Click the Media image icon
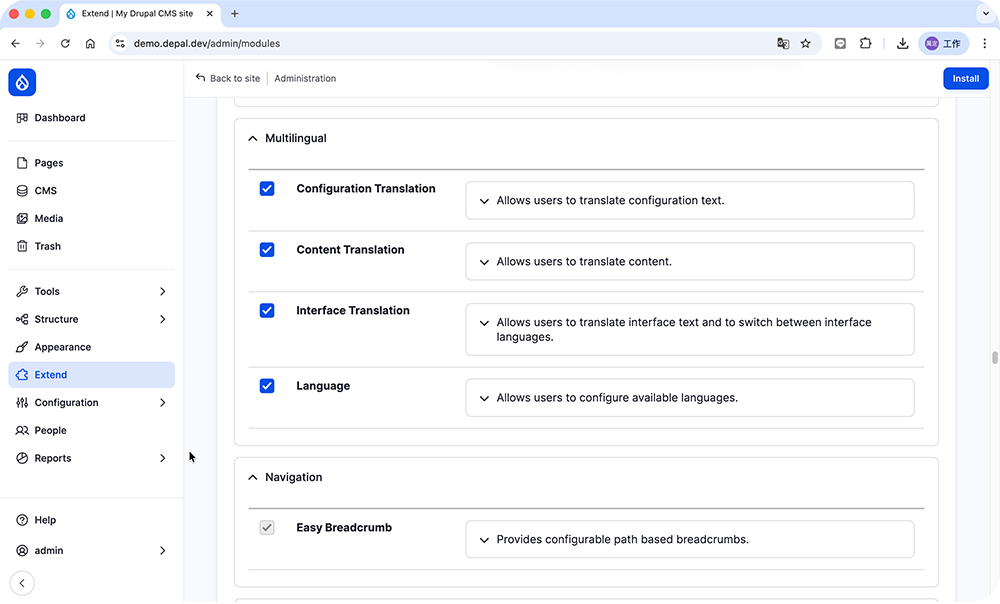The height and width of the screenshot is (604, 1000). click(22, 218)
